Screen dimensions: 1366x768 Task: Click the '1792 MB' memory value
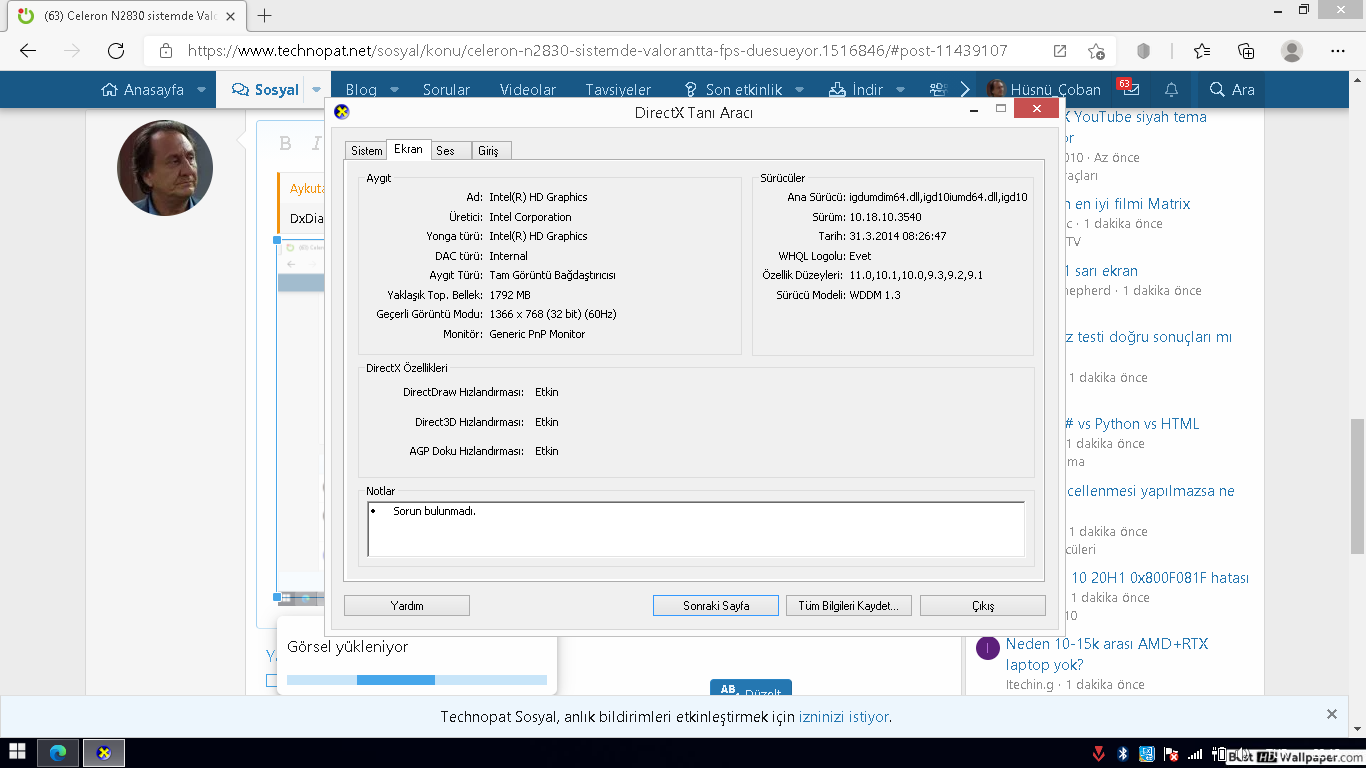click(x=510, y=295)
